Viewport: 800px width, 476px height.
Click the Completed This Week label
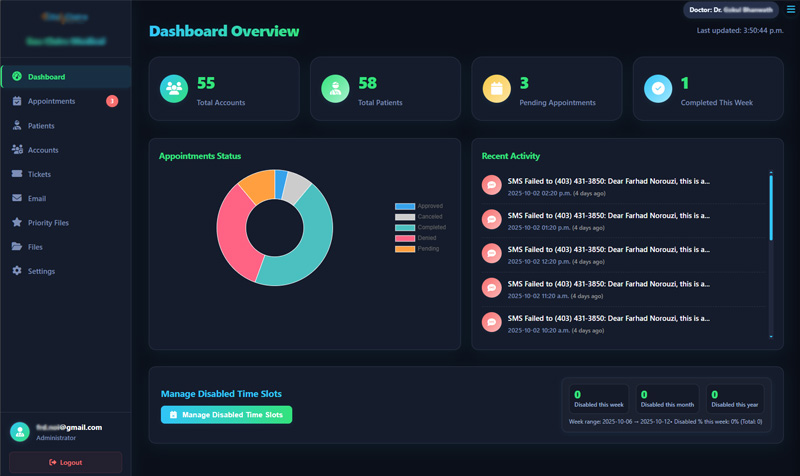pyautogui.click(x=717, y=103)
